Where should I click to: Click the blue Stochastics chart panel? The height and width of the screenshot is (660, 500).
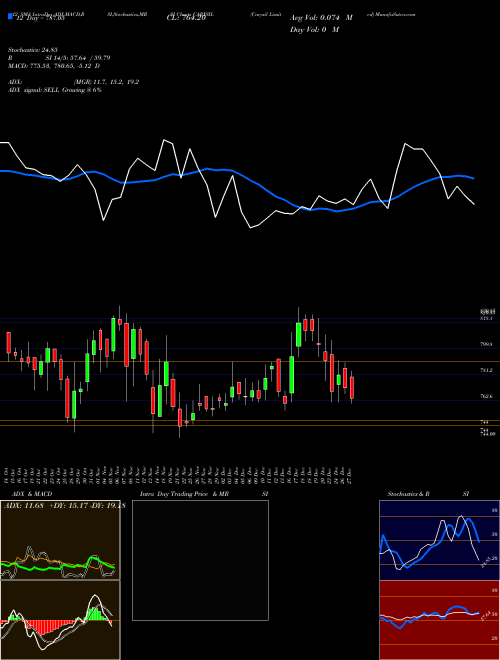point(439,540)
